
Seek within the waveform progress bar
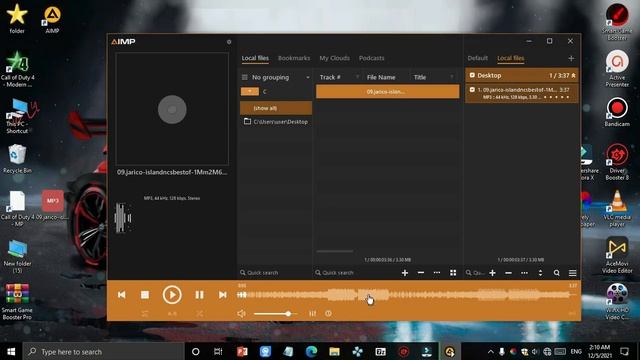407,295
